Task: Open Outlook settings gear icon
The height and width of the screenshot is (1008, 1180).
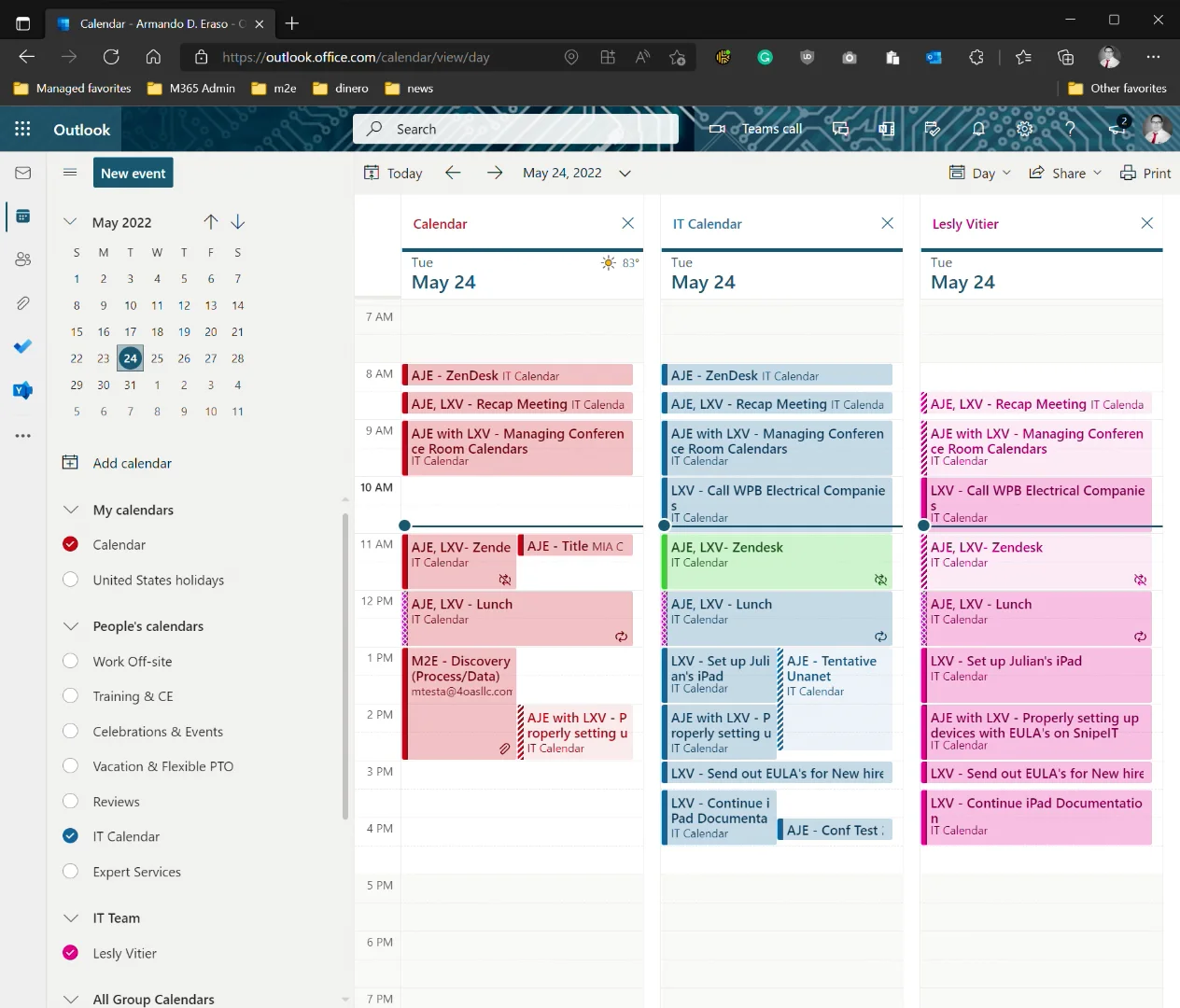Action: (1024, 129)
